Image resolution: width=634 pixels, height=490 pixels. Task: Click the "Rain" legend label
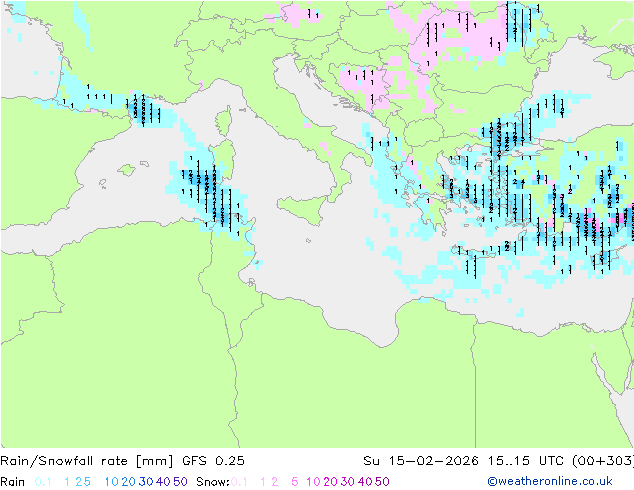[13, 482]
